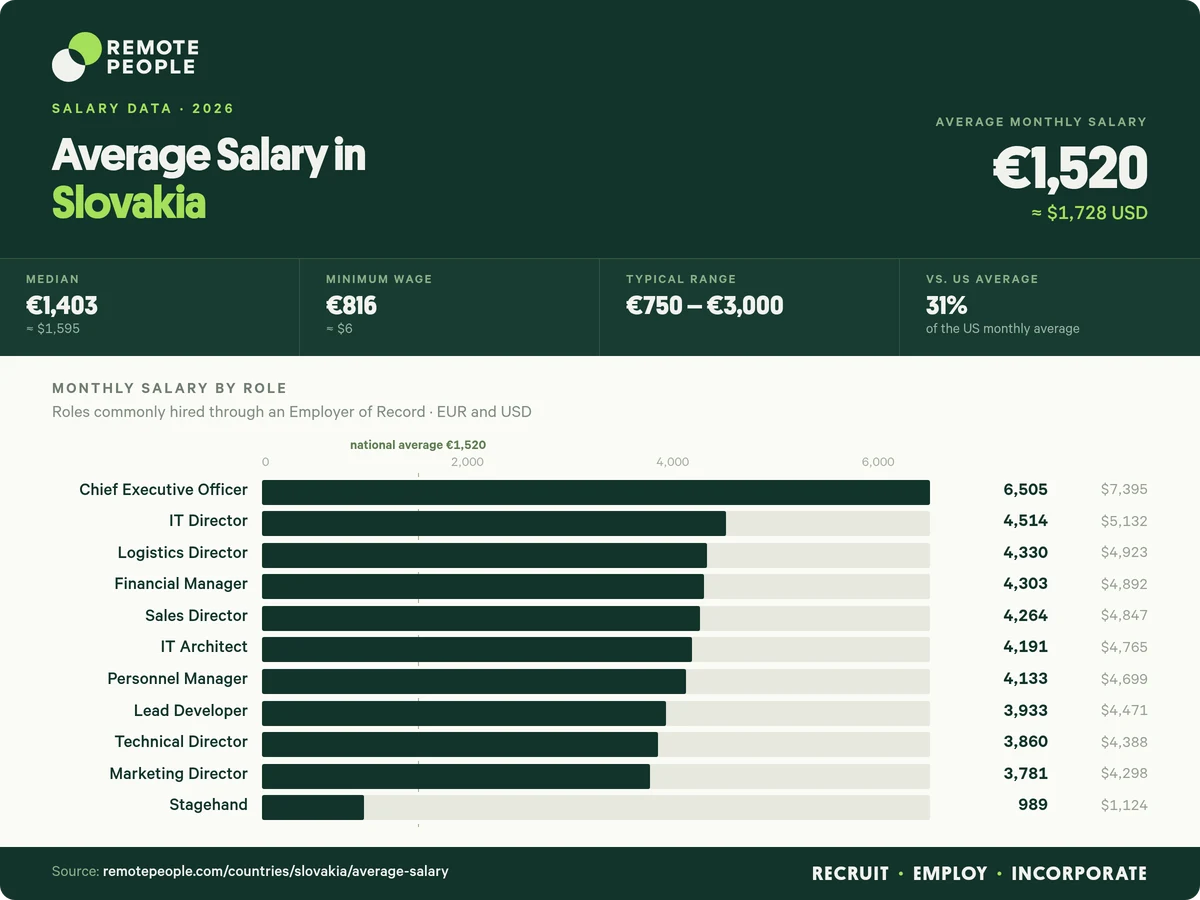
Task: Click the Sales Director role label
Action: [196, 616]
